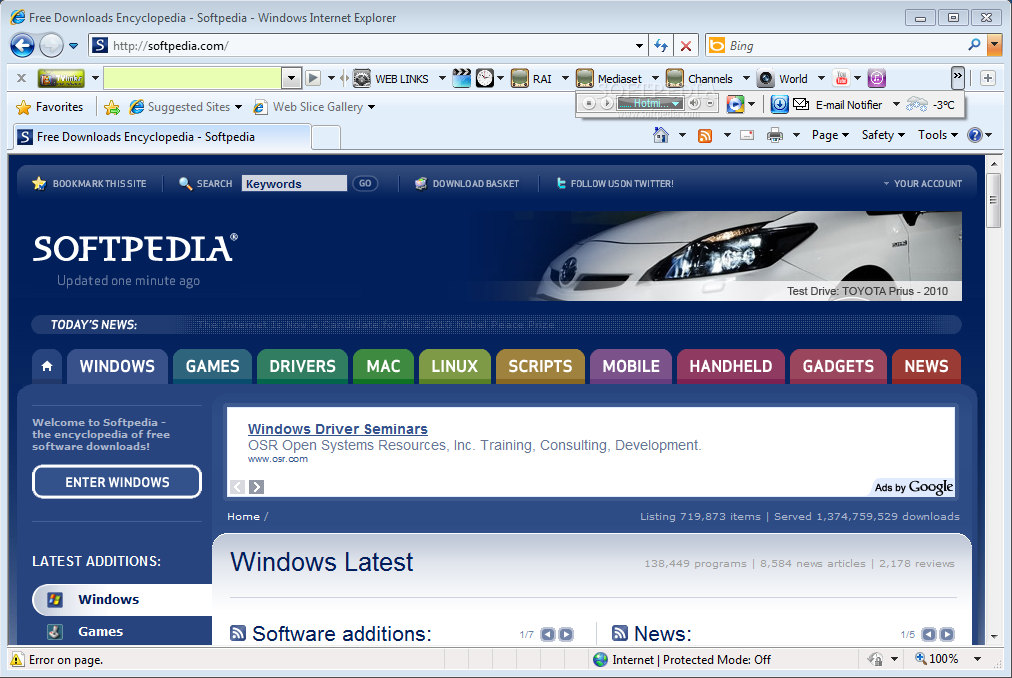Viewport: 1012px width, 678px height.
Task: Click the Read Mail envelope icon
Action: [747, 135]
